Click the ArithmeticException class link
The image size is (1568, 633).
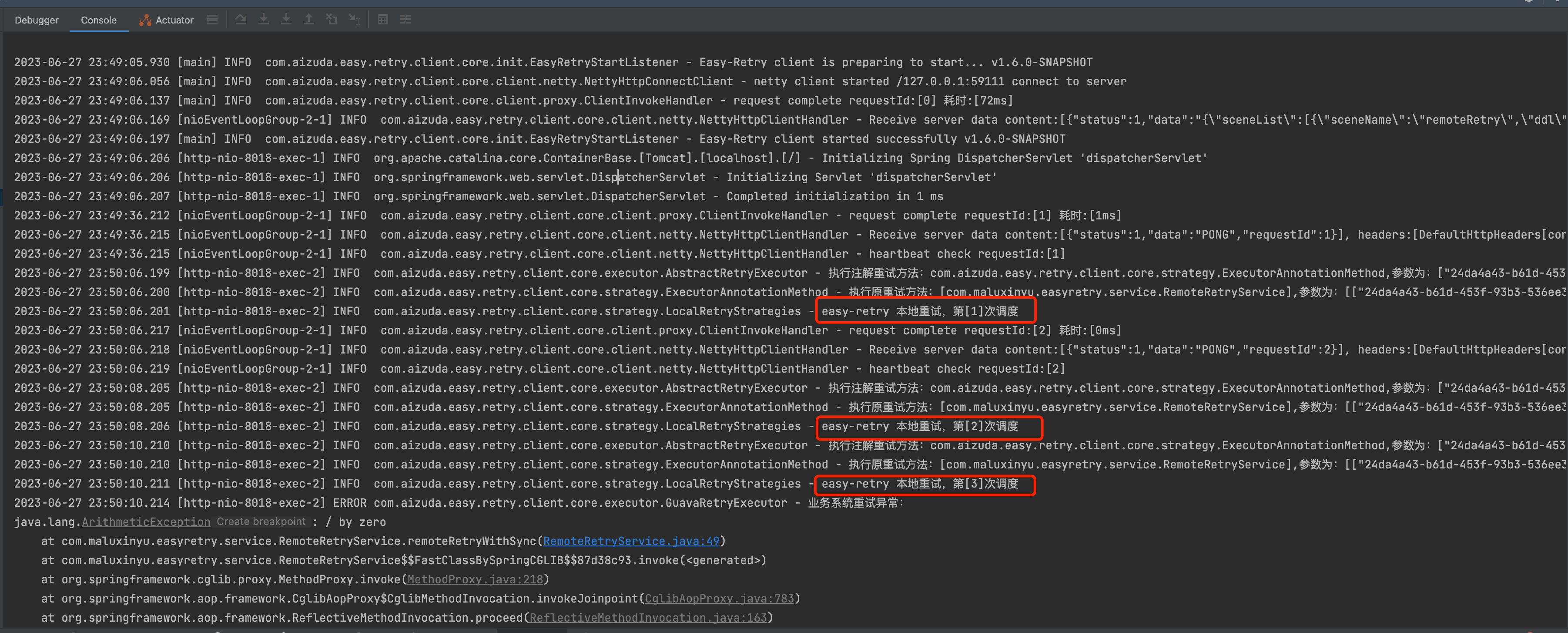(x=146, y=522)
